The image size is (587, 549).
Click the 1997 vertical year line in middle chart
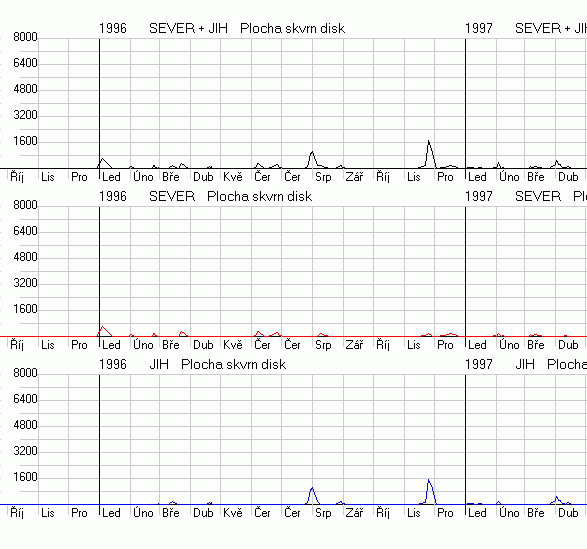click(465, 272)
